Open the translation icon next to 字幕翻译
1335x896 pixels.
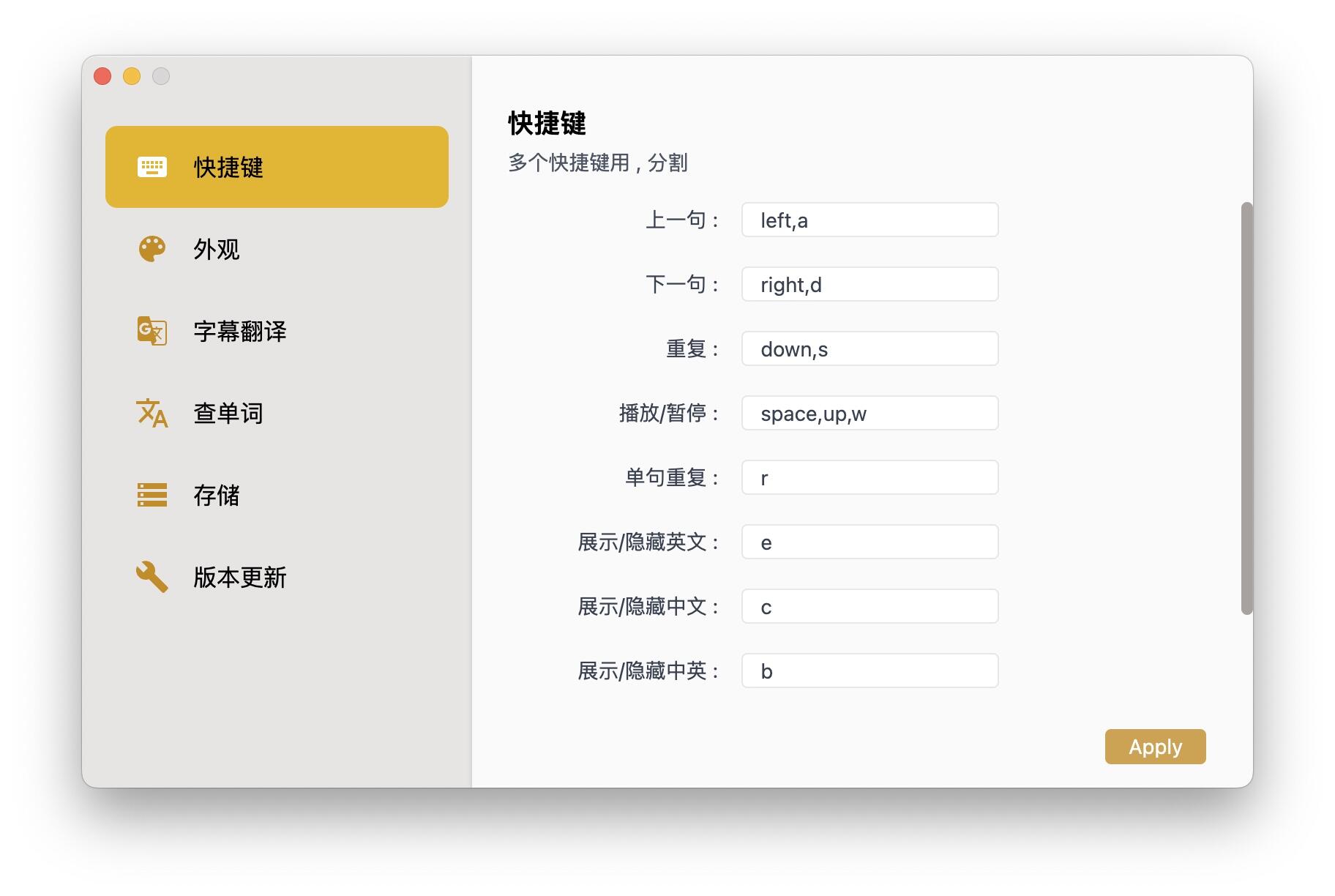coord(152,332)
